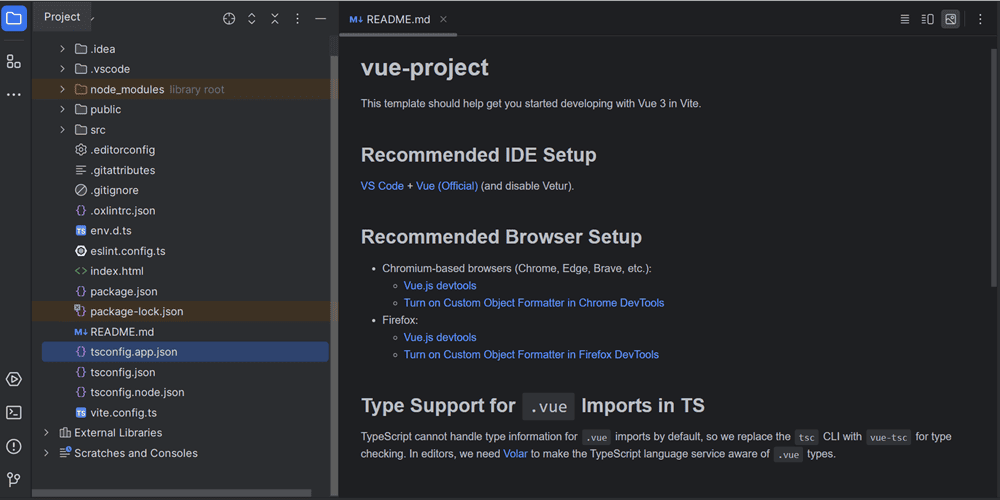Open the Services tool window icon
The height and width of the screenshot is (500, 1000).
point(14,379)
